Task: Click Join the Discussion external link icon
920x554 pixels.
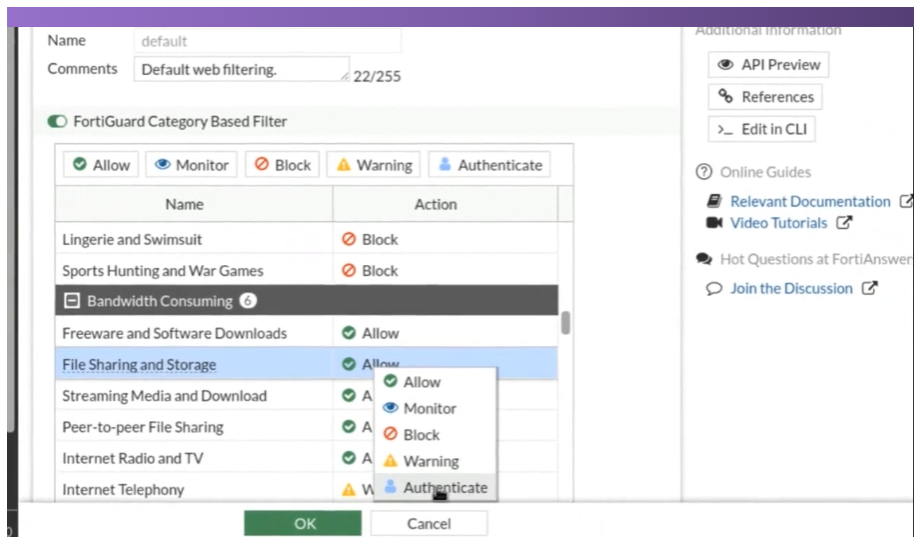Action: click(x=870, y=288)
